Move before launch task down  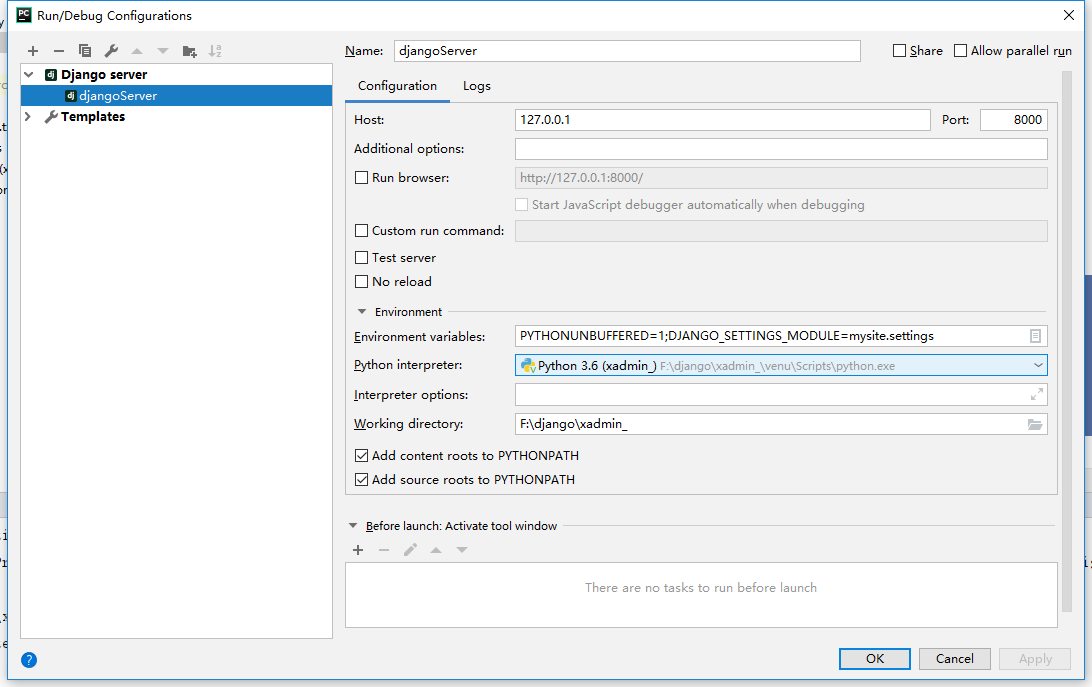tap(462, 550)
